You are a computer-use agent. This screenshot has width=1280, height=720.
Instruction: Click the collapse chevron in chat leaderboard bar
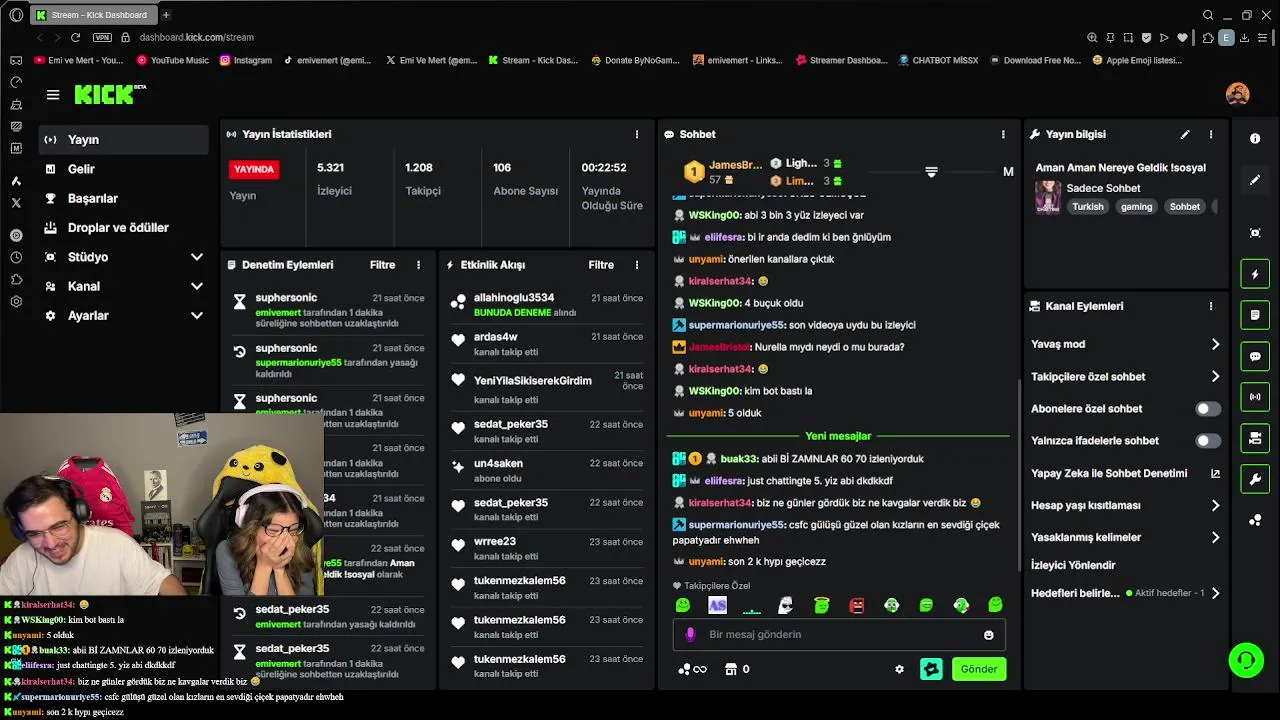point(931,172)
